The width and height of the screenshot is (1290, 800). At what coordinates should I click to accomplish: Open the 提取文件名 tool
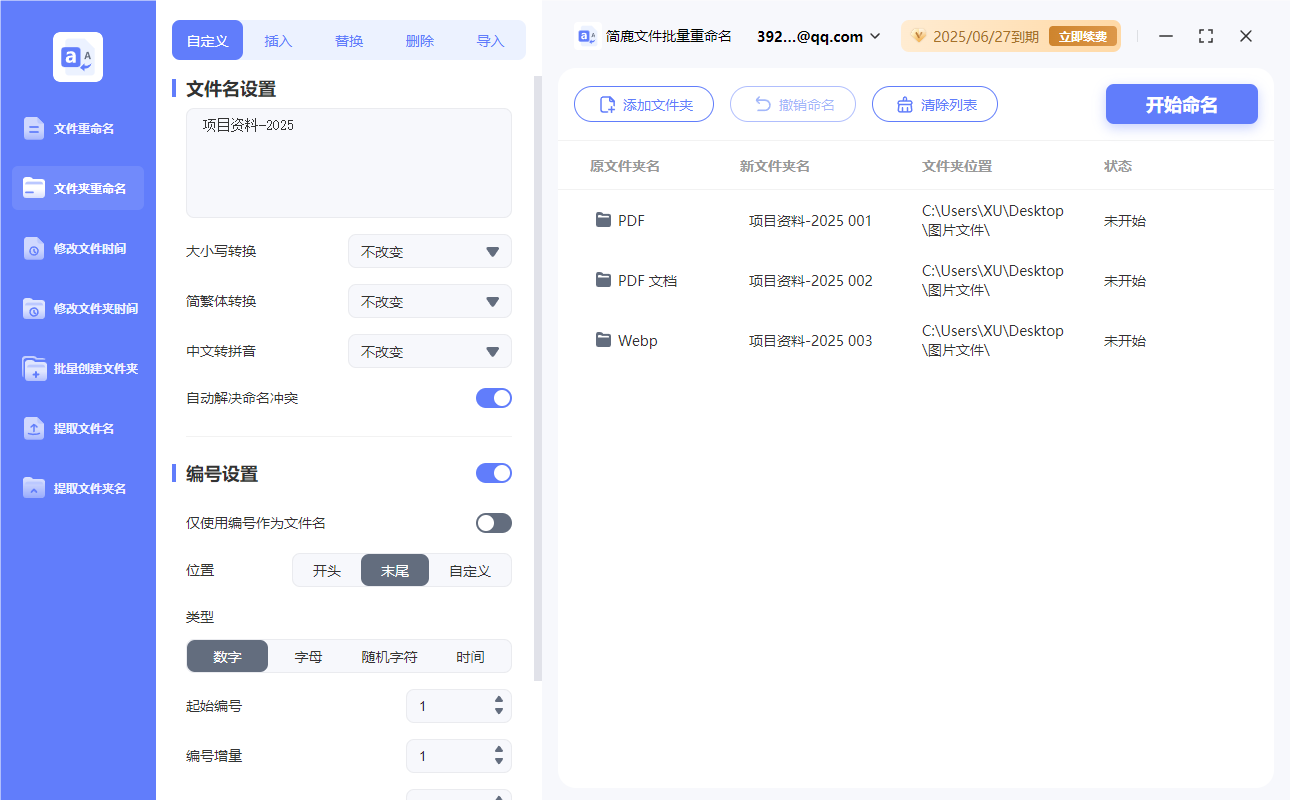[x=77, y=428]
